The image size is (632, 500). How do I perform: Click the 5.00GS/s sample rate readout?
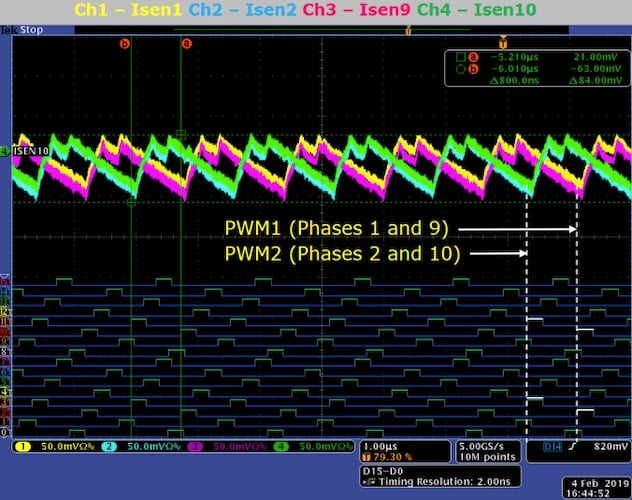click(x=481, y=446)
